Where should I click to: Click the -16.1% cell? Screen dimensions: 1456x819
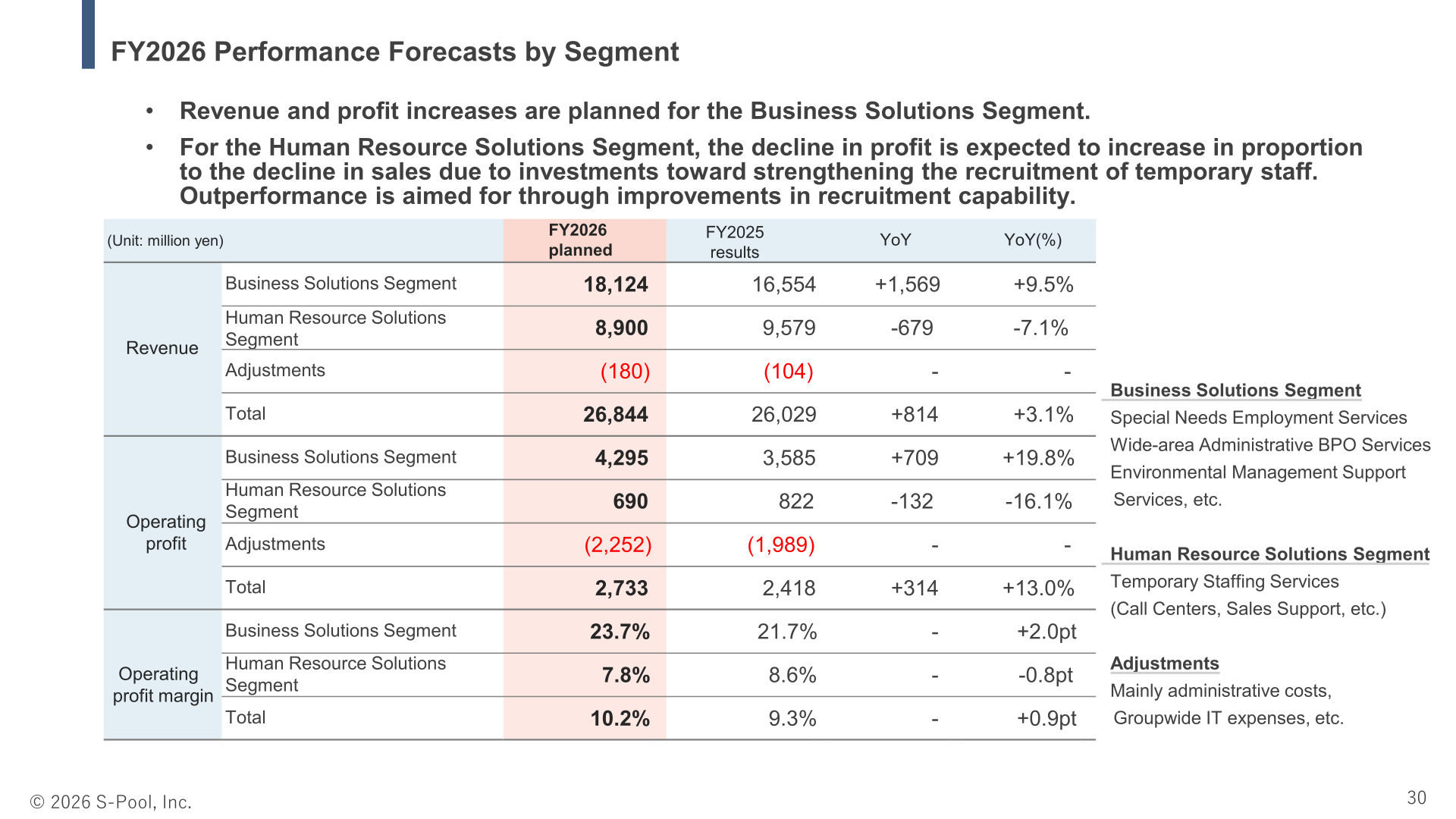(1038, 501)
